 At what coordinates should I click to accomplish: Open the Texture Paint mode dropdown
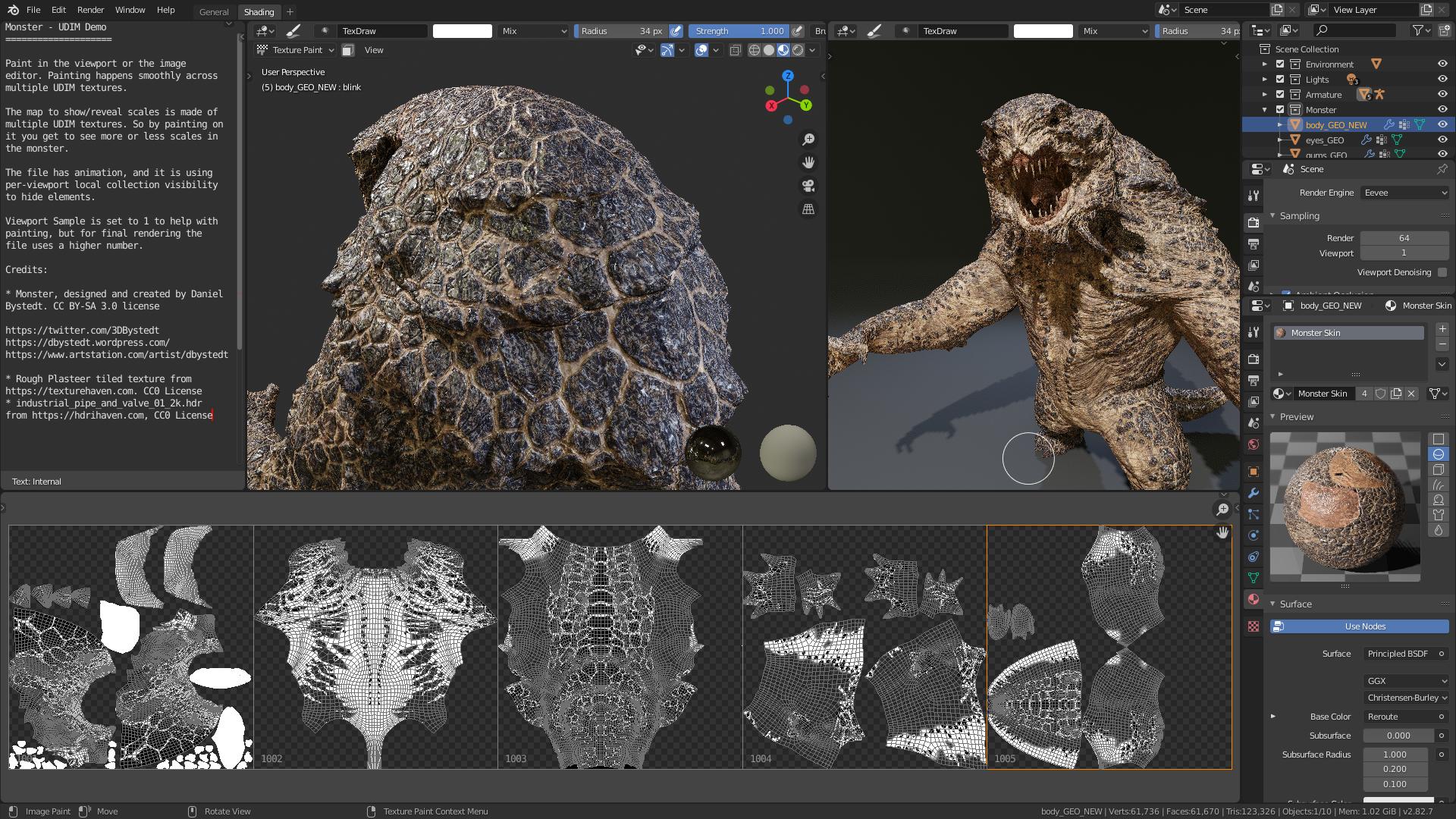click(296, 50)
